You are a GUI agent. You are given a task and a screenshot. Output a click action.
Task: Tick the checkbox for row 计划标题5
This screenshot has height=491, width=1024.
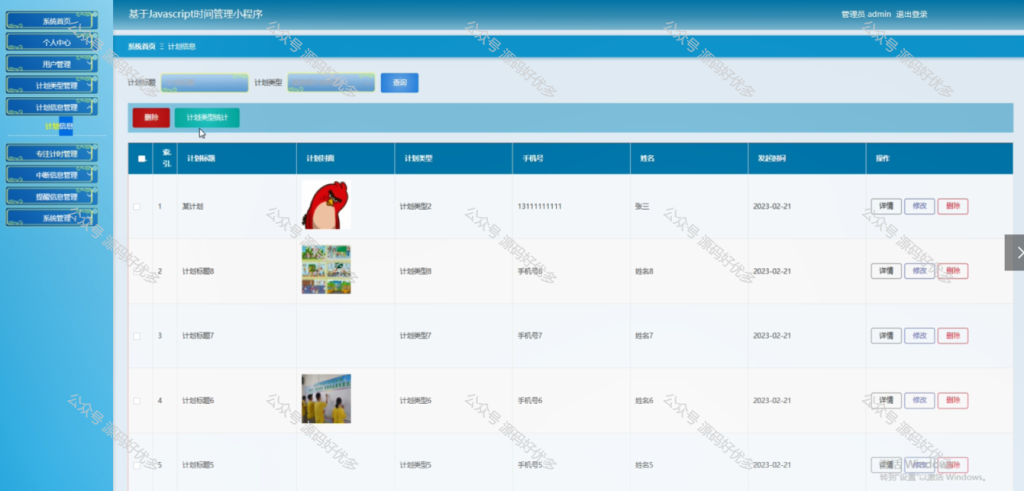tap(136, 465)
